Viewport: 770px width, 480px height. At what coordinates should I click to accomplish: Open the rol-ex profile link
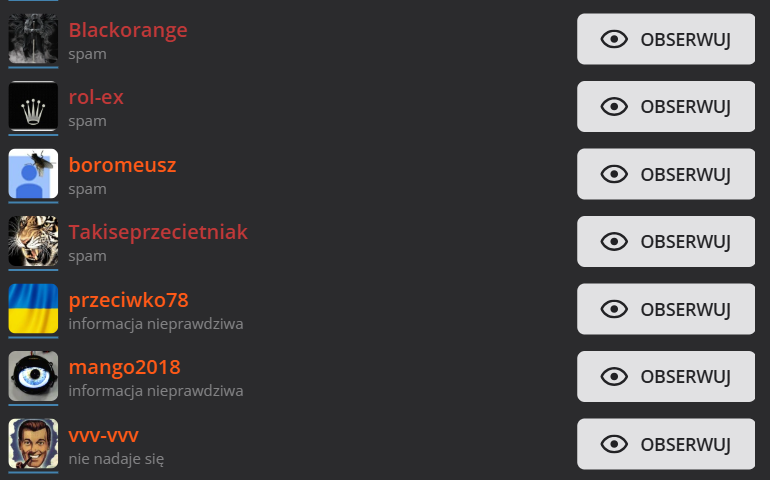coord(96,97)
